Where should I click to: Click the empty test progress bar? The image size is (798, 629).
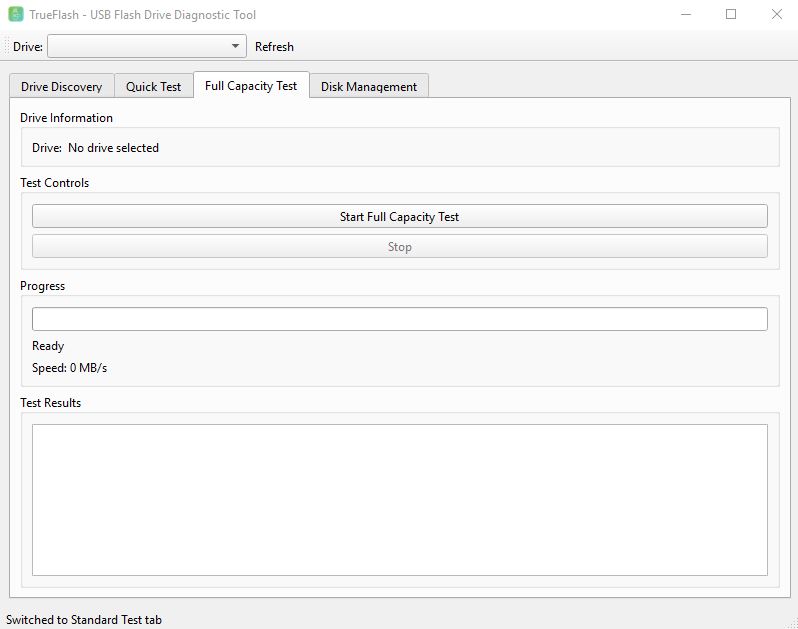[x=400, y=319]
